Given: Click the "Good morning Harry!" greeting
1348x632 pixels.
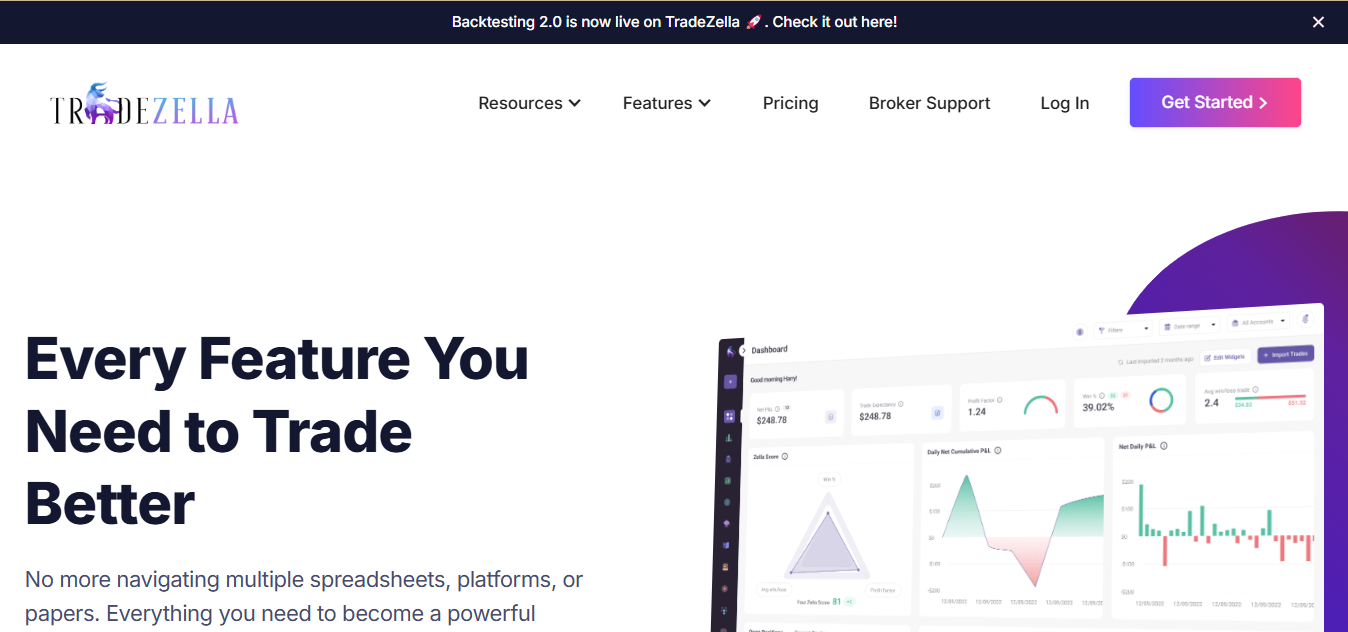Looking at the screenshot, I should (x=774, y=380).
